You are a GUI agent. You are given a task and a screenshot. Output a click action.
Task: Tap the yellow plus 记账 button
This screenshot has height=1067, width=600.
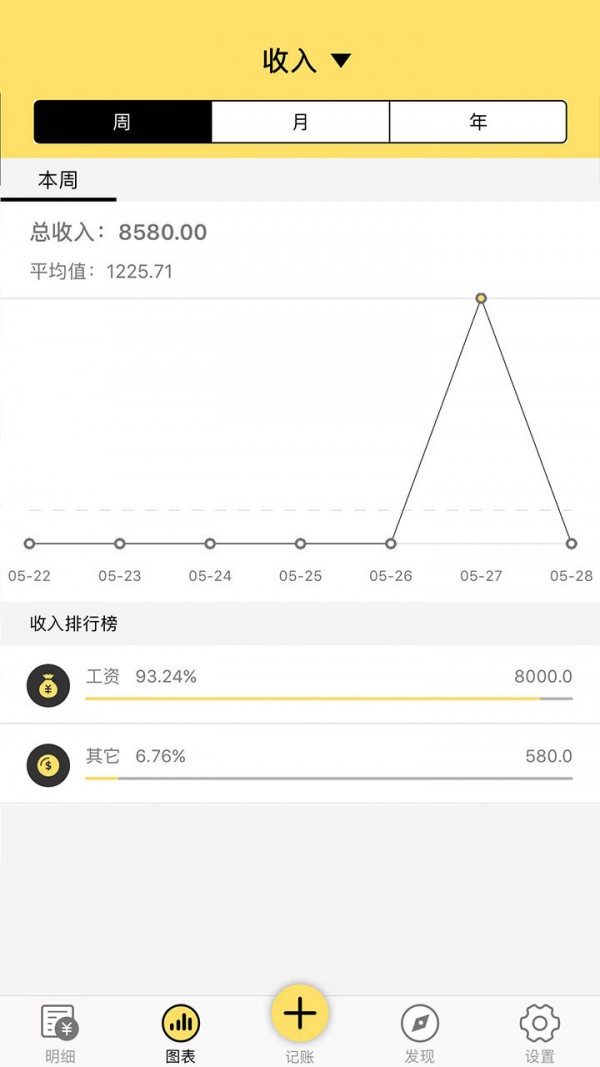pos(300,1014)
